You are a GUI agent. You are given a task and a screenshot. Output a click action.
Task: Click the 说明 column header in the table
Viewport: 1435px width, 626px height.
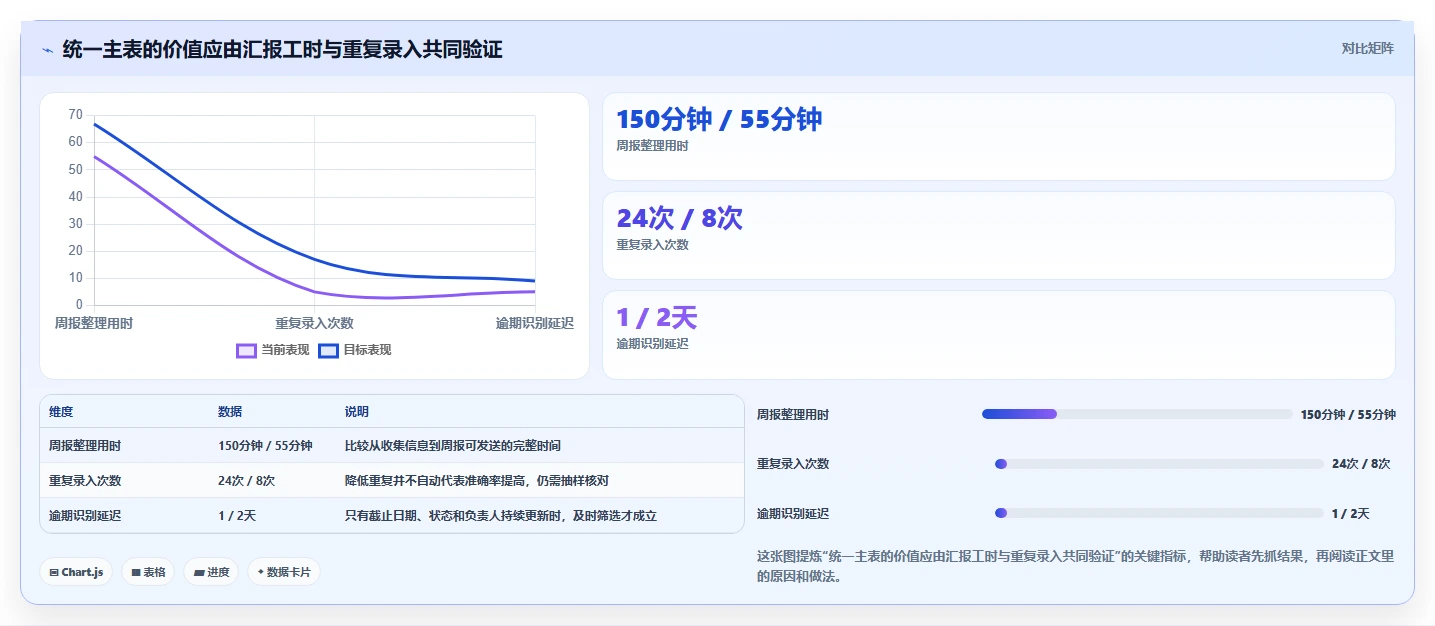(x=357, y=412)
